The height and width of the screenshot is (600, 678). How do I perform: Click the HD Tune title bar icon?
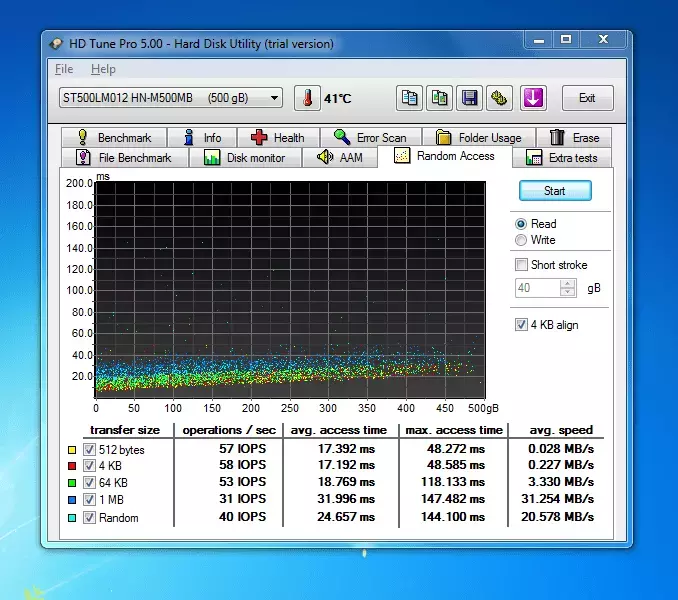coord(56,44)
